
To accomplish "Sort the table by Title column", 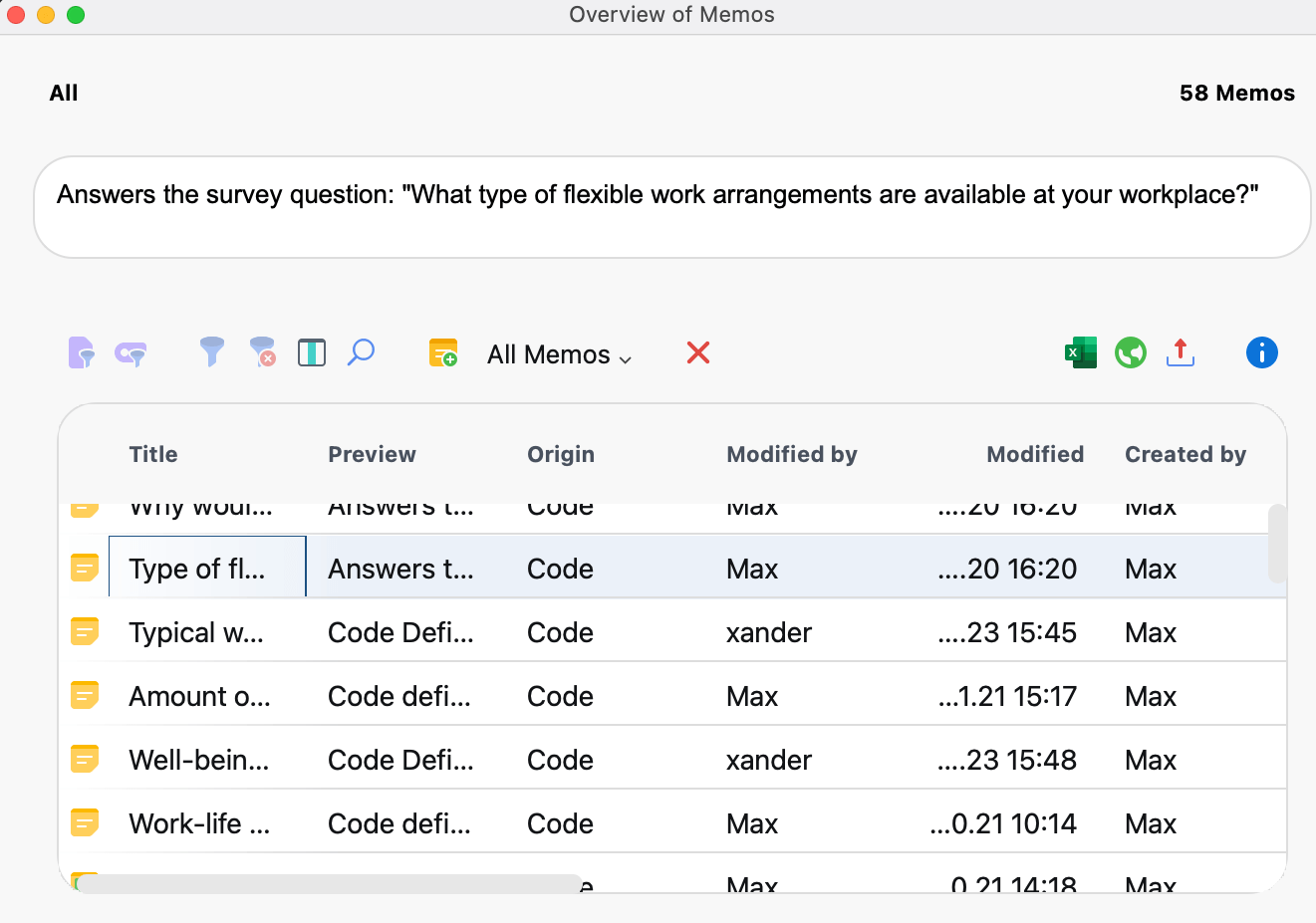I will pos(153,454).
